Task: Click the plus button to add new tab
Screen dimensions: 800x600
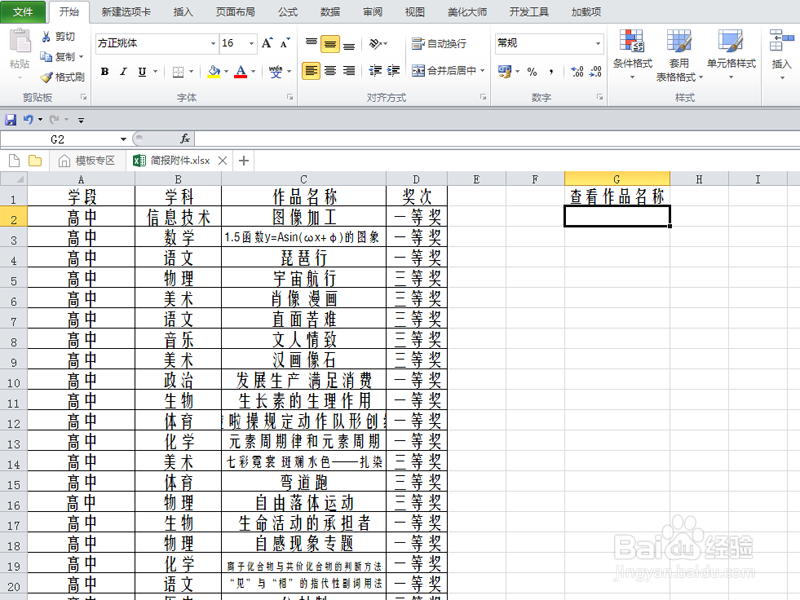Action: tap(244, 161)
